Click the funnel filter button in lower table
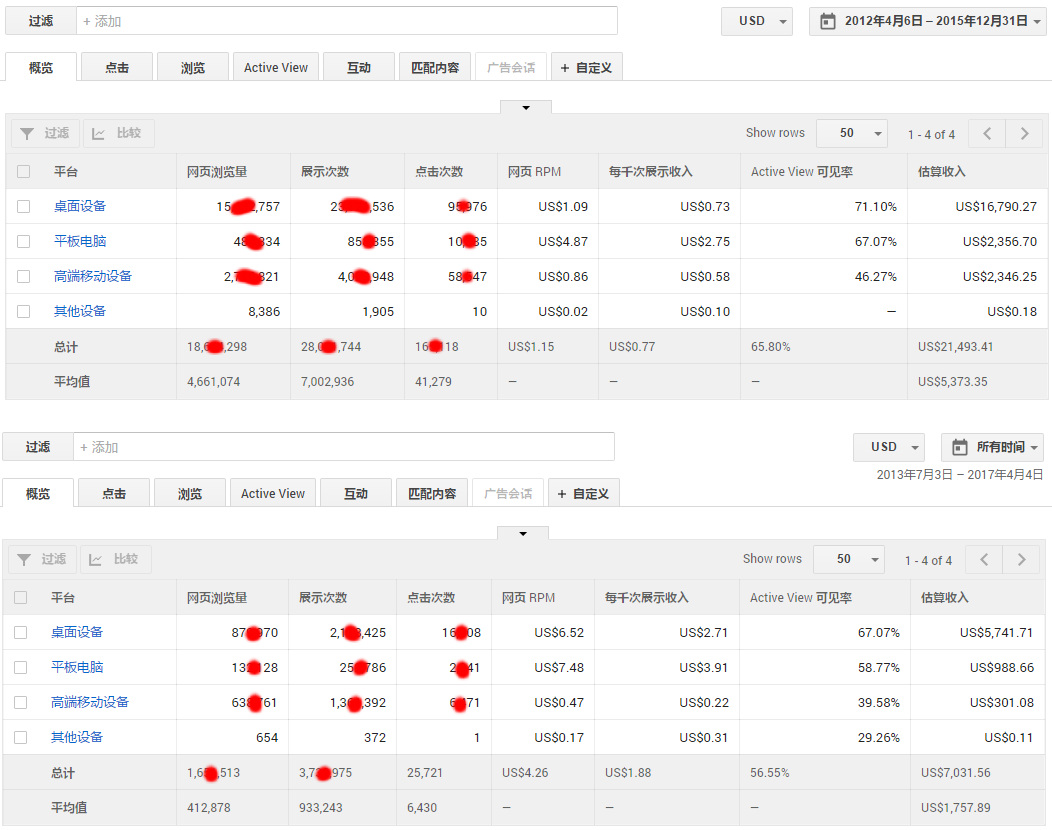Viewport: 1052px width, 830px height. 41,559
